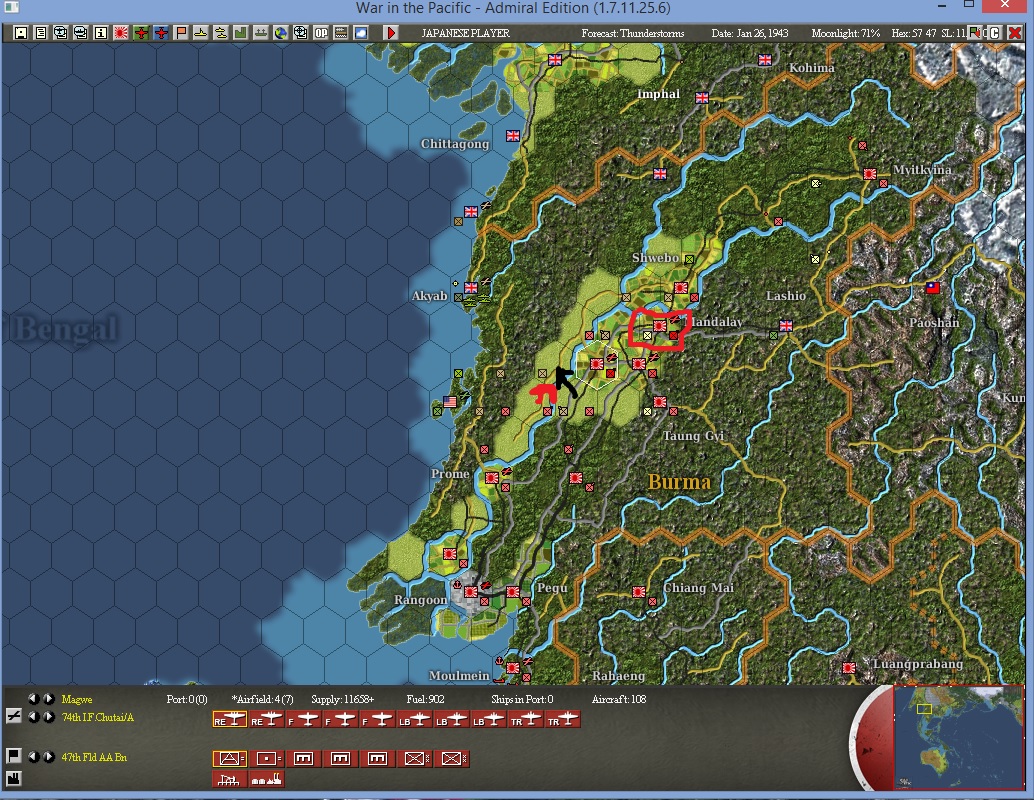
Task: Click the 'Moonlight: 71%' text
Action: pyautogui.click(x=845, y=33)
